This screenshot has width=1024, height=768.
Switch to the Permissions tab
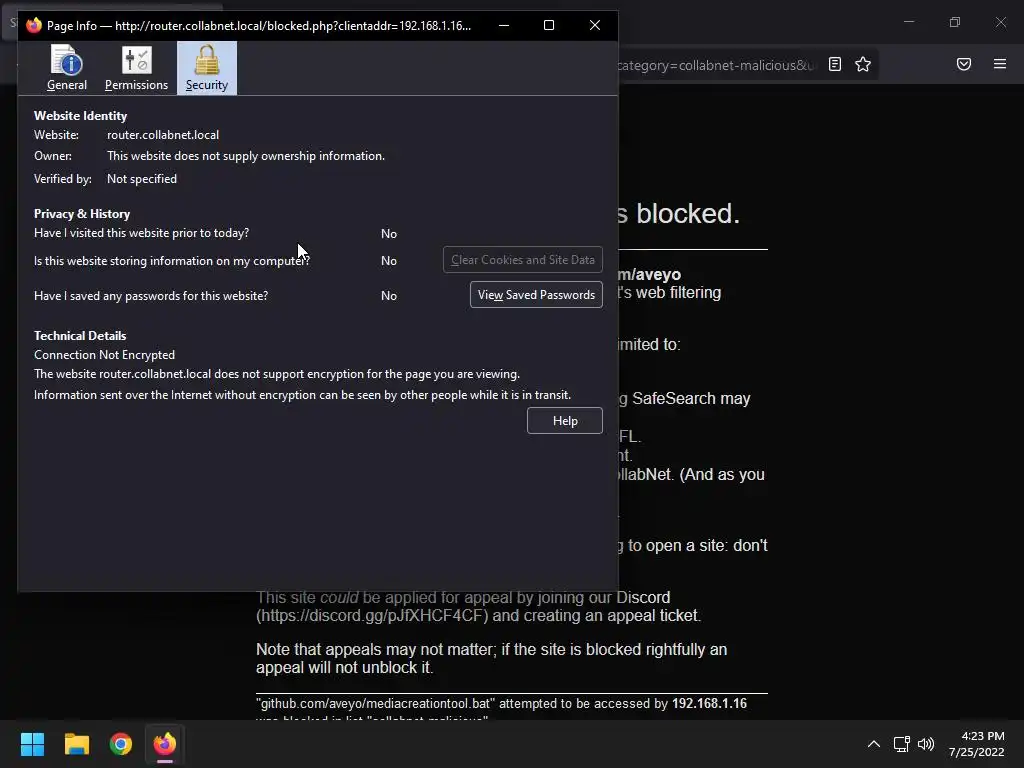click(136, 68)
